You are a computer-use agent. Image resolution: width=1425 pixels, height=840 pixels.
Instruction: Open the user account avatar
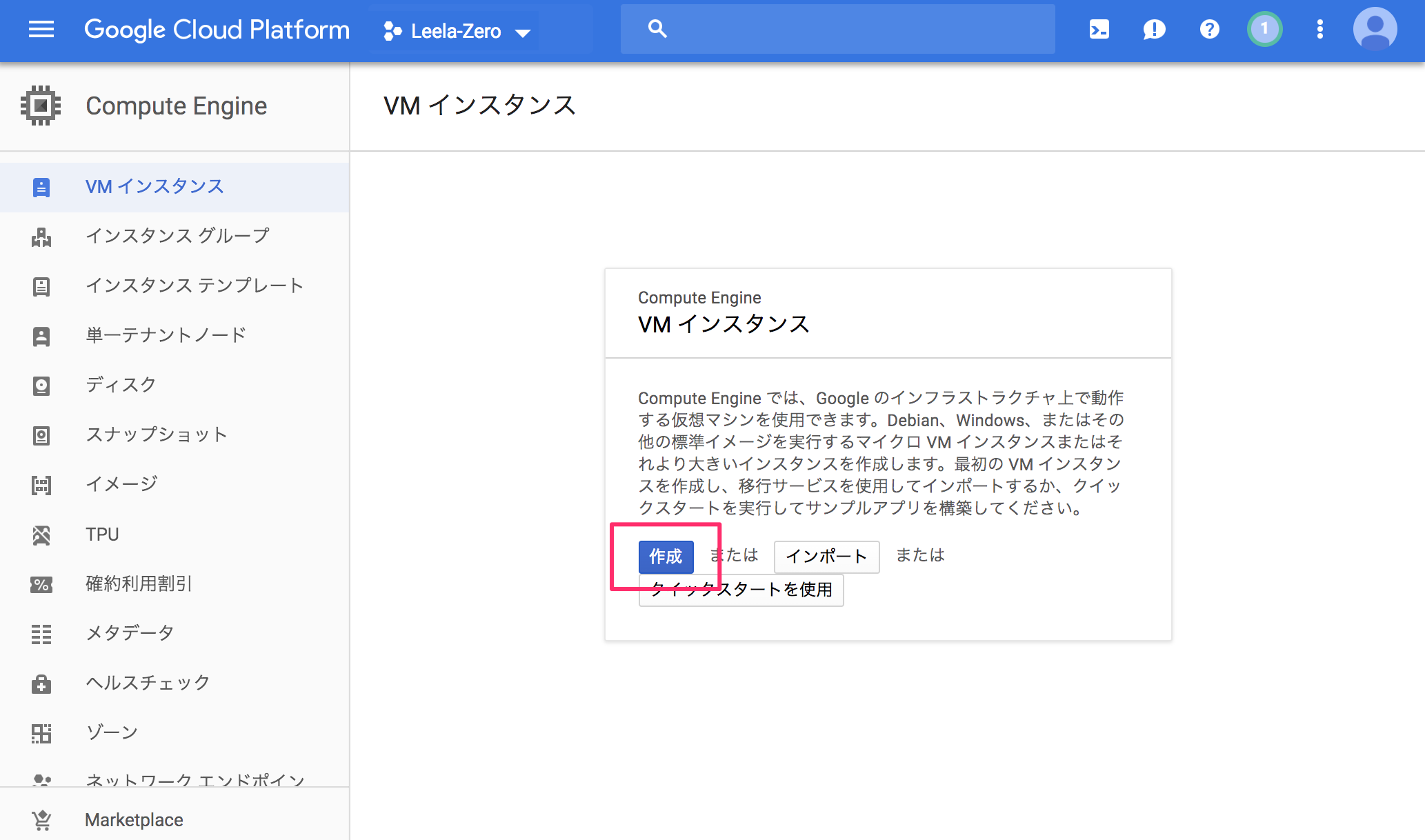click(1375, 30)
